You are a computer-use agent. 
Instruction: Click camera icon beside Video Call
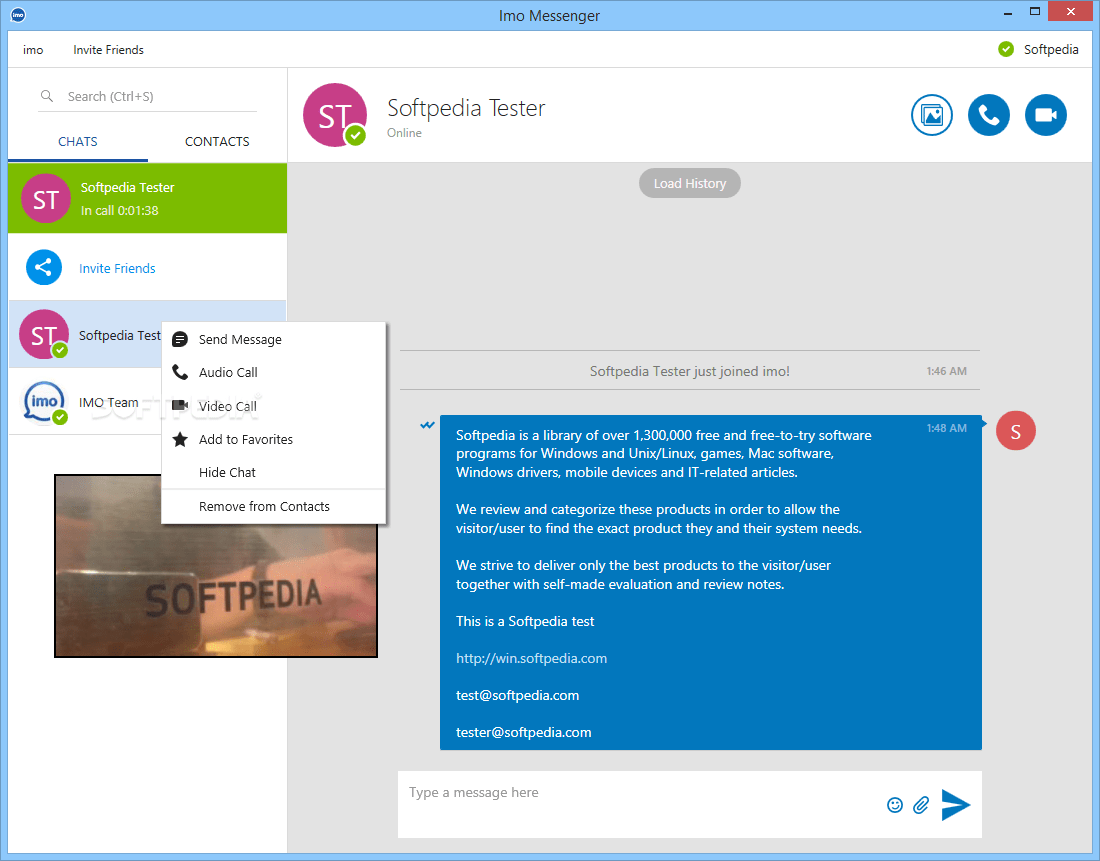(x=180, y=406)
